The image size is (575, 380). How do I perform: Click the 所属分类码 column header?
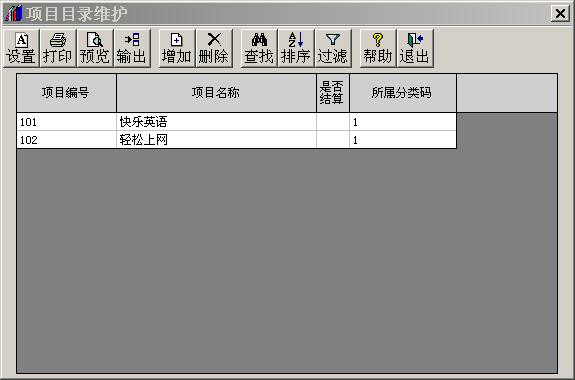(x=403, y=93)
